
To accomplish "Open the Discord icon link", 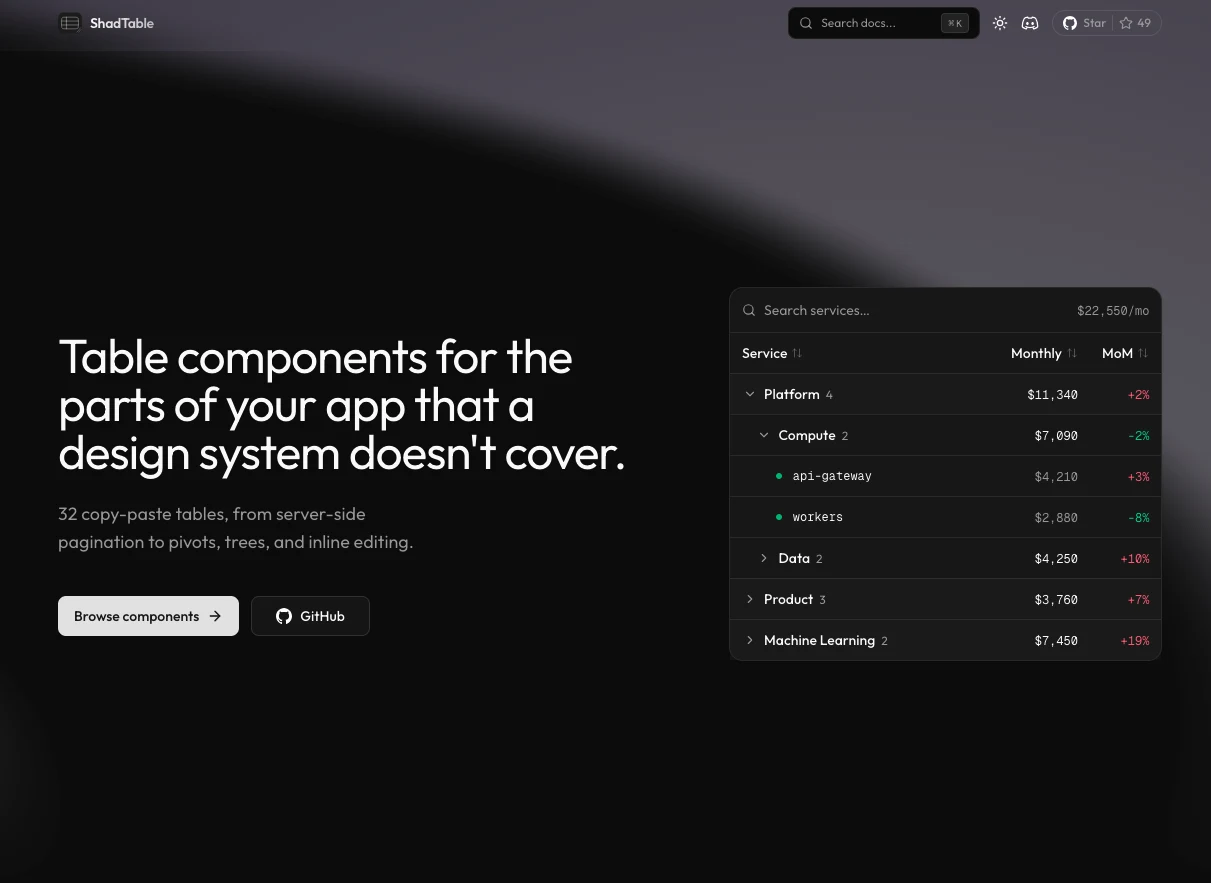I will click(1030, 23).
